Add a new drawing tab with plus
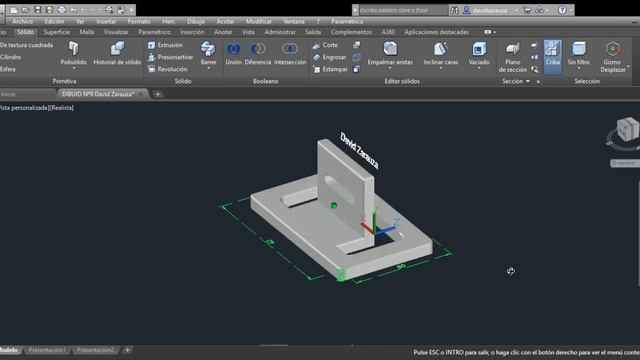Viewport: 640px width, 360px height. tap(158, 94)
